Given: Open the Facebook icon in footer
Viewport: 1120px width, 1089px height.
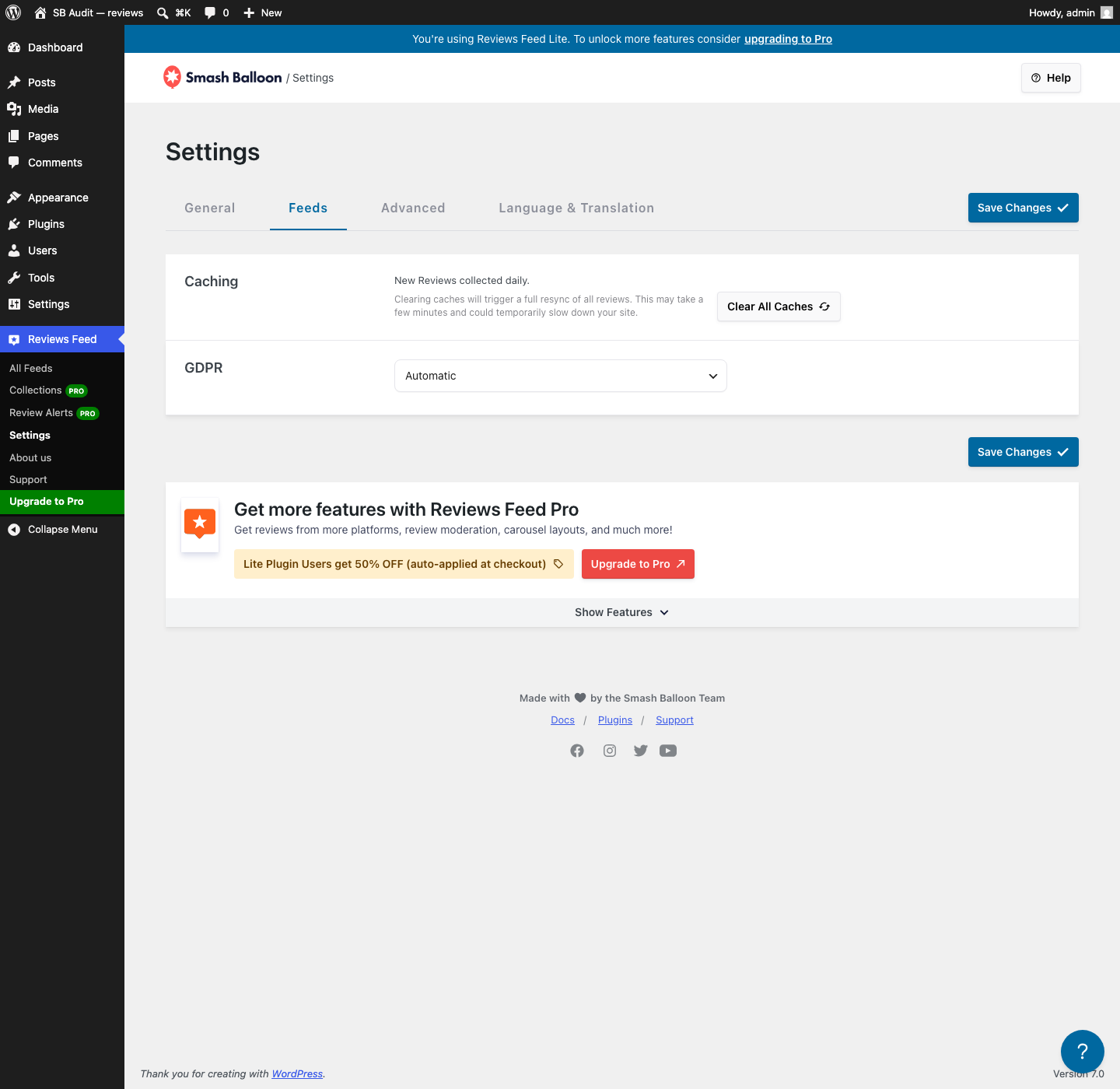Looking at the screenshot, I should (x=577, y=751).
